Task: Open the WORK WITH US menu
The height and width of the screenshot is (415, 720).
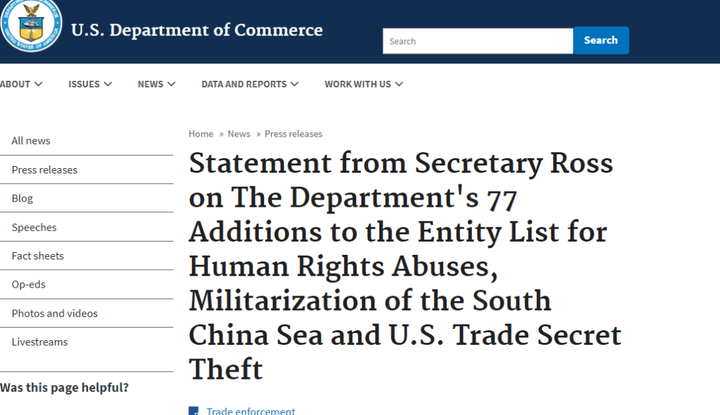Action: (364, 84)
